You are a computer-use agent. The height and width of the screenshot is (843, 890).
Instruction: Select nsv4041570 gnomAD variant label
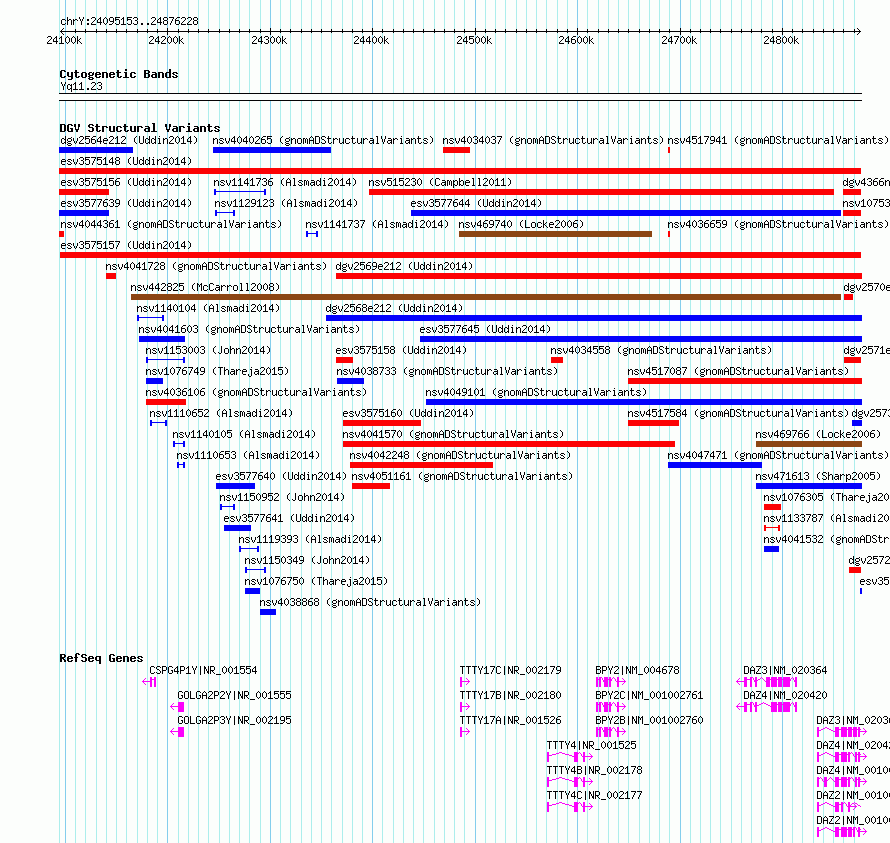pos(453,434)
